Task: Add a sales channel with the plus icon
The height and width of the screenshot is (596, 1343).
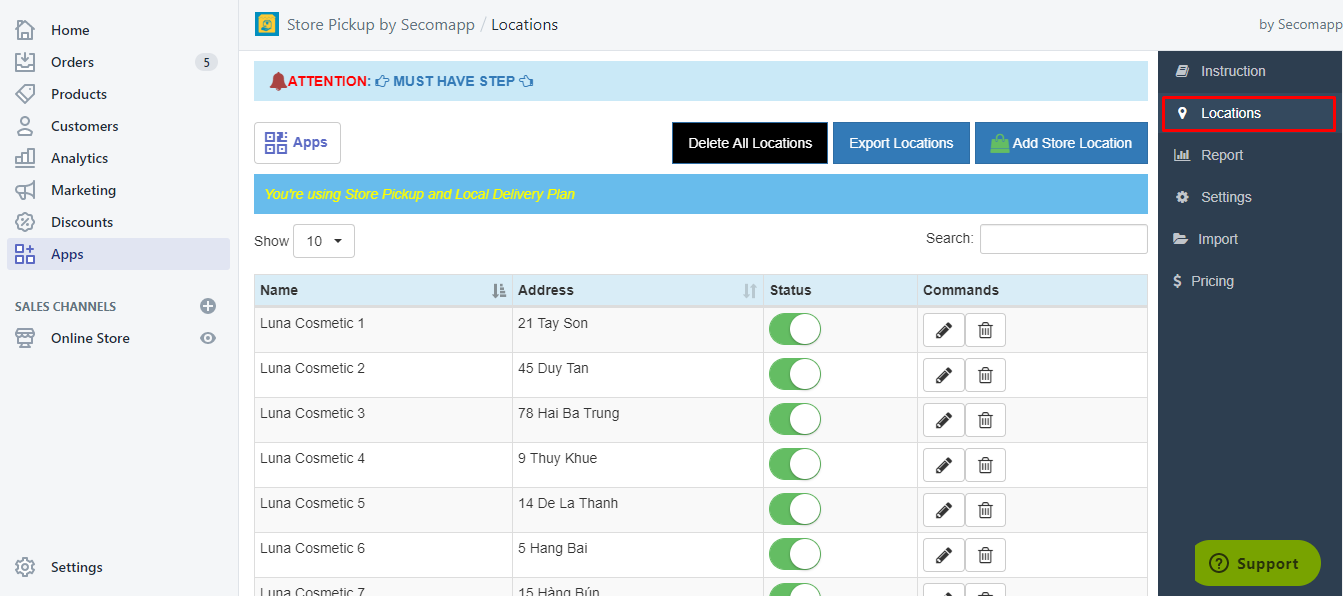Action: 208,306
